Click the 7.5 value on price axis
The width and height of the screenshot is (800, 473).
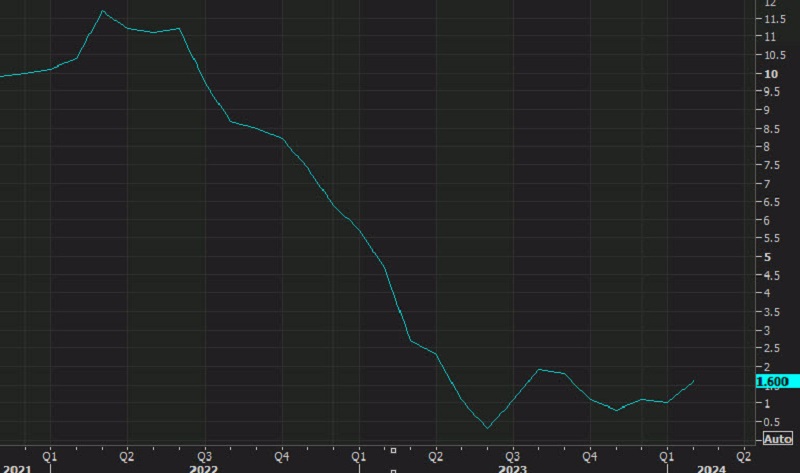pyautogui.click(x=772, y=165)
